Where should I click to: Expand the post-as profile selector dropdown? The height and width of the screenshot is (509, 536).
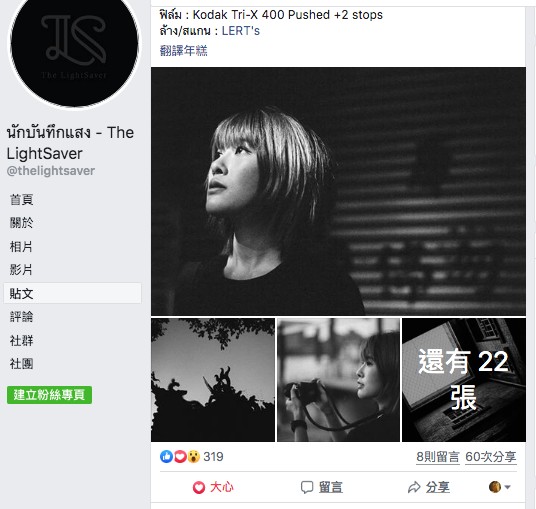coord(500,487)
